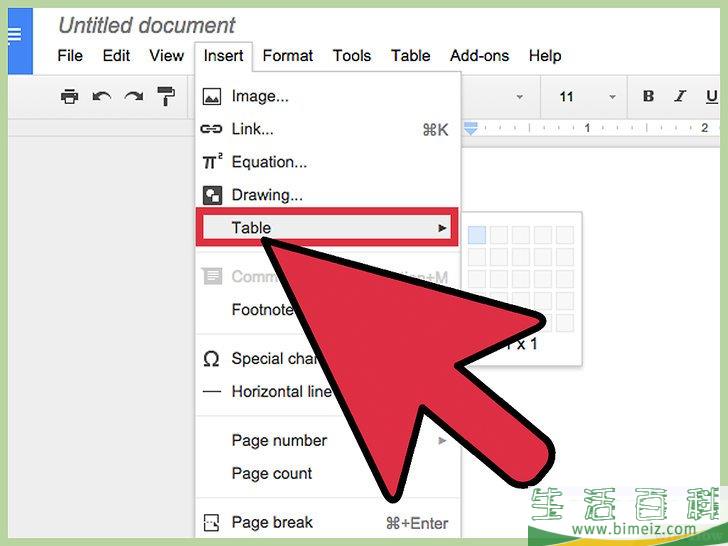The width and height of the screenshot is (728, 546).
Task: Open the Add-ons menu
Action: click(479, 56)
